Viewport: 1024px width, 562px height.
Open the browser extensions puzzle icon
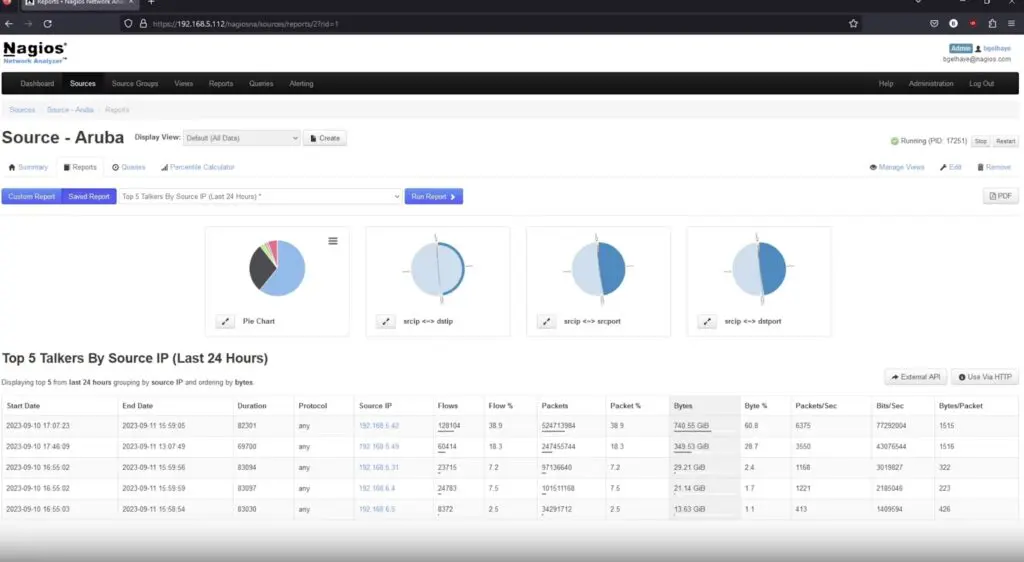click(x=992, y=23)
